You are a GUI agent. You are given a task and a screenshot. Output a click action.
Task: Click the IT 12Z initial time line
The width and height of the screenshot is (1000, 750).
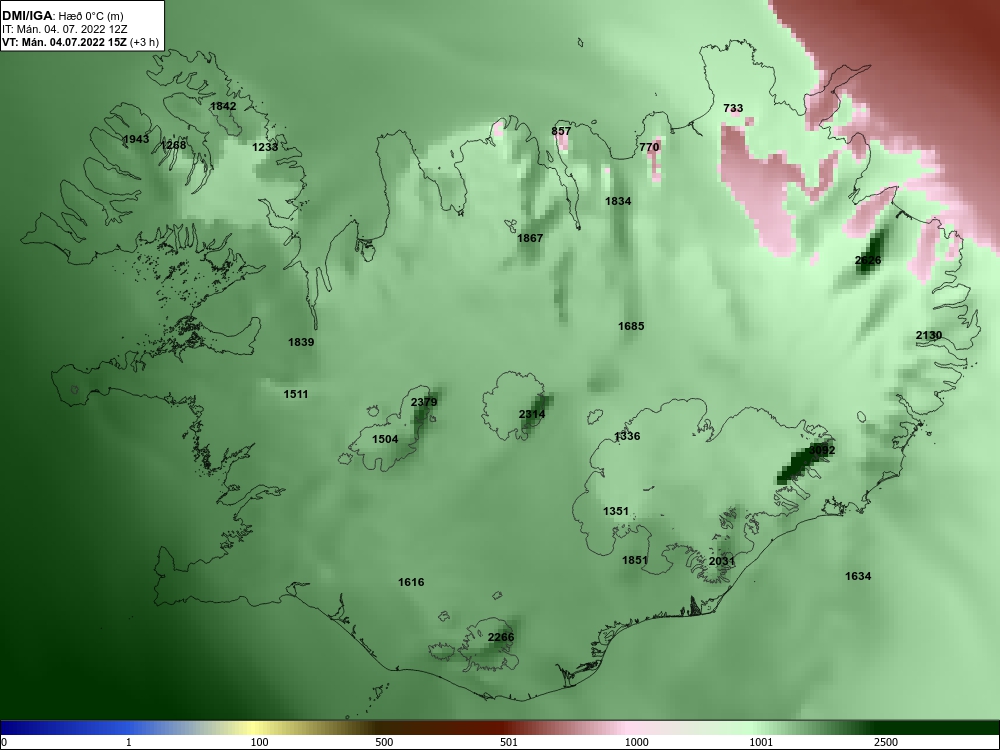point(64,29)
